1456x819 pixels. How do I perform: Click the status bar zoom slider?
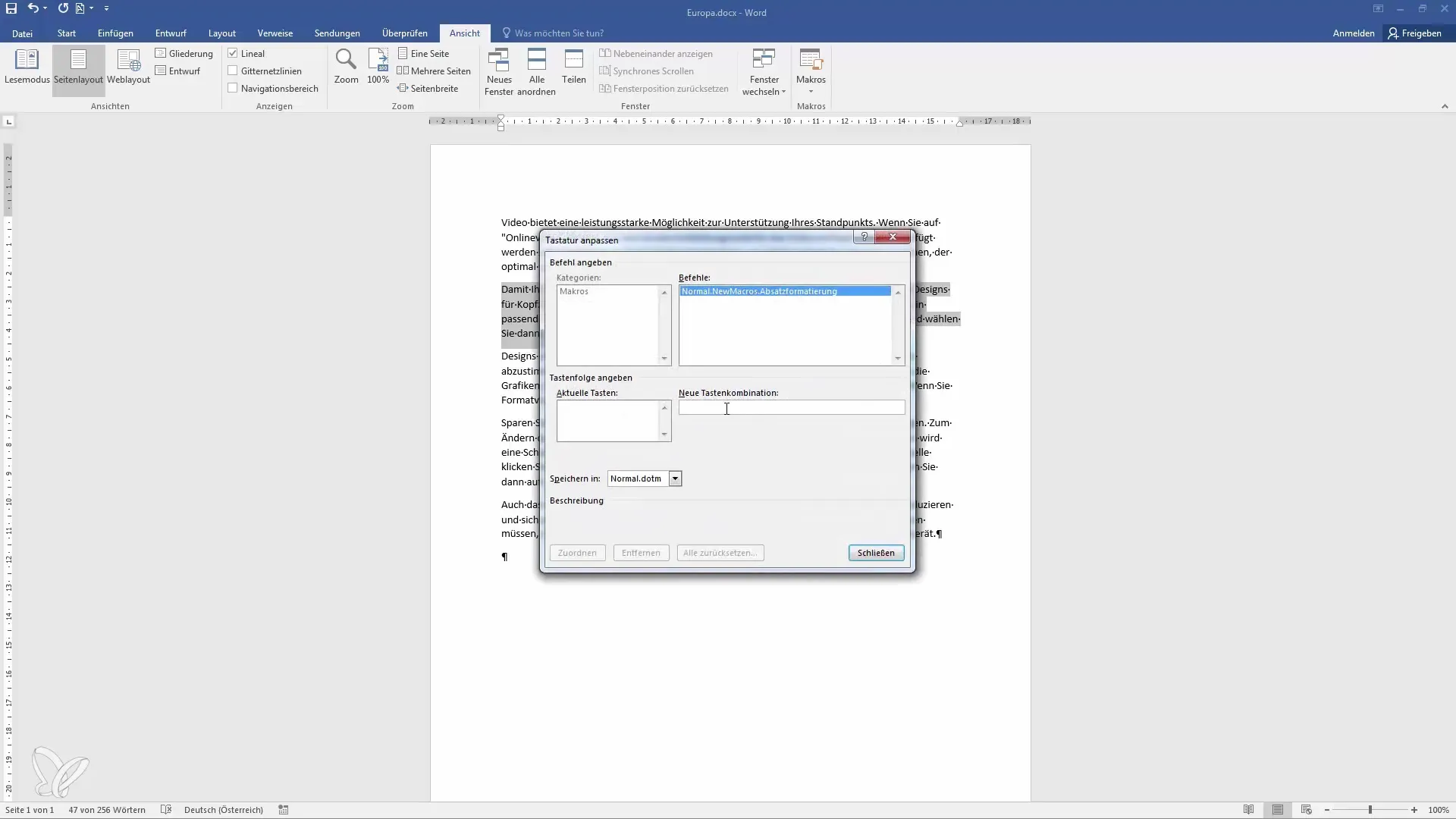pos(1370,810)
